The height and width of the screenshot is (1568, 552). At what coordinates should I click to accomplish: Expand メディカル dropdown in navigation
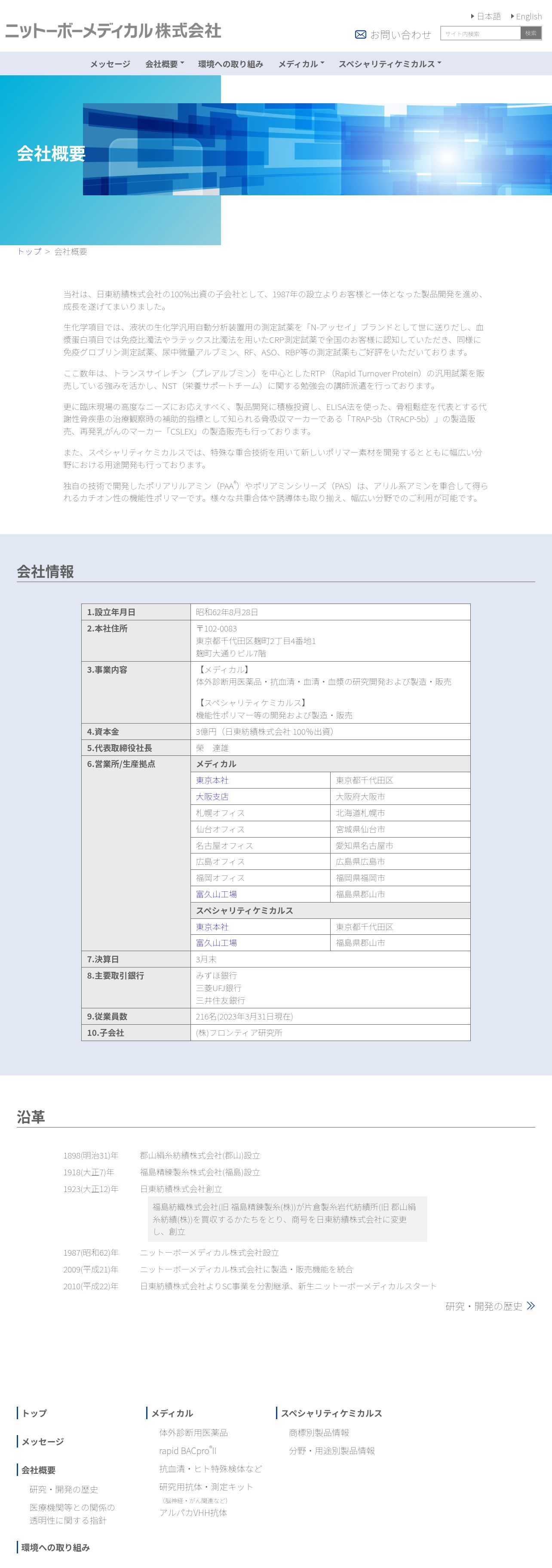tap(301, 64)
